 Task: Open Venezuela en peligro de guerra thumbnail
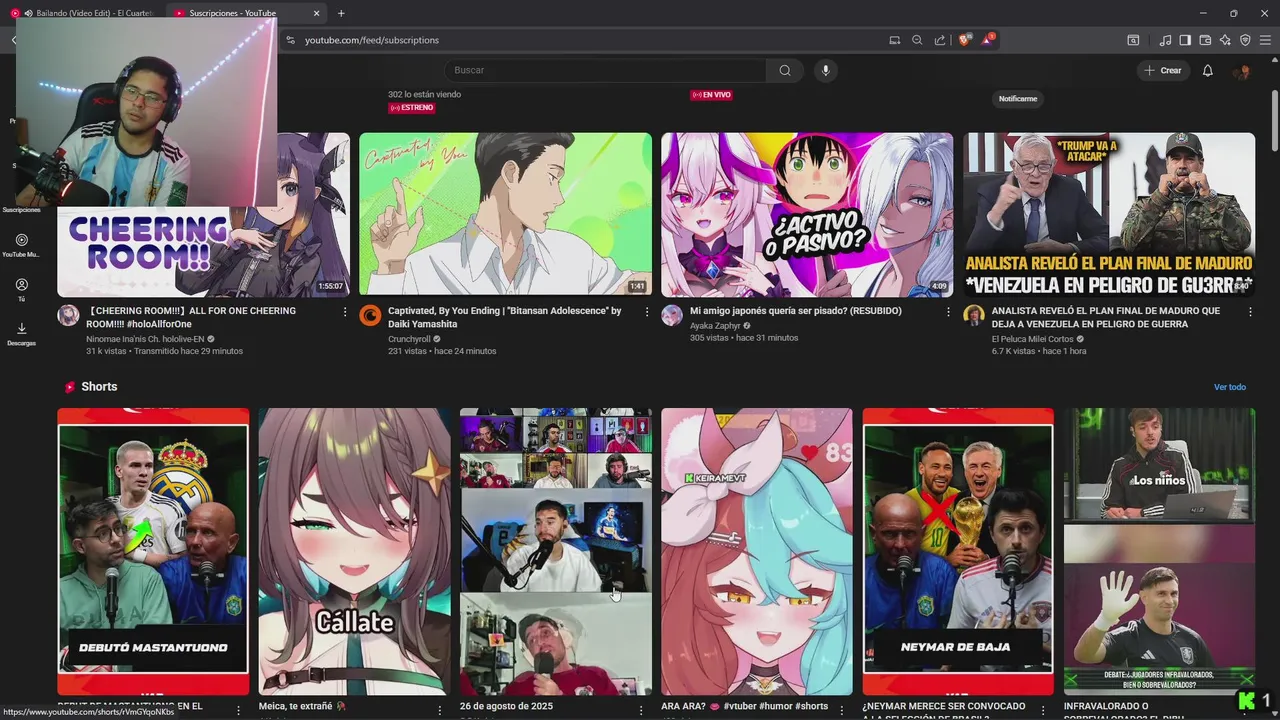(x=1109, y=215)
